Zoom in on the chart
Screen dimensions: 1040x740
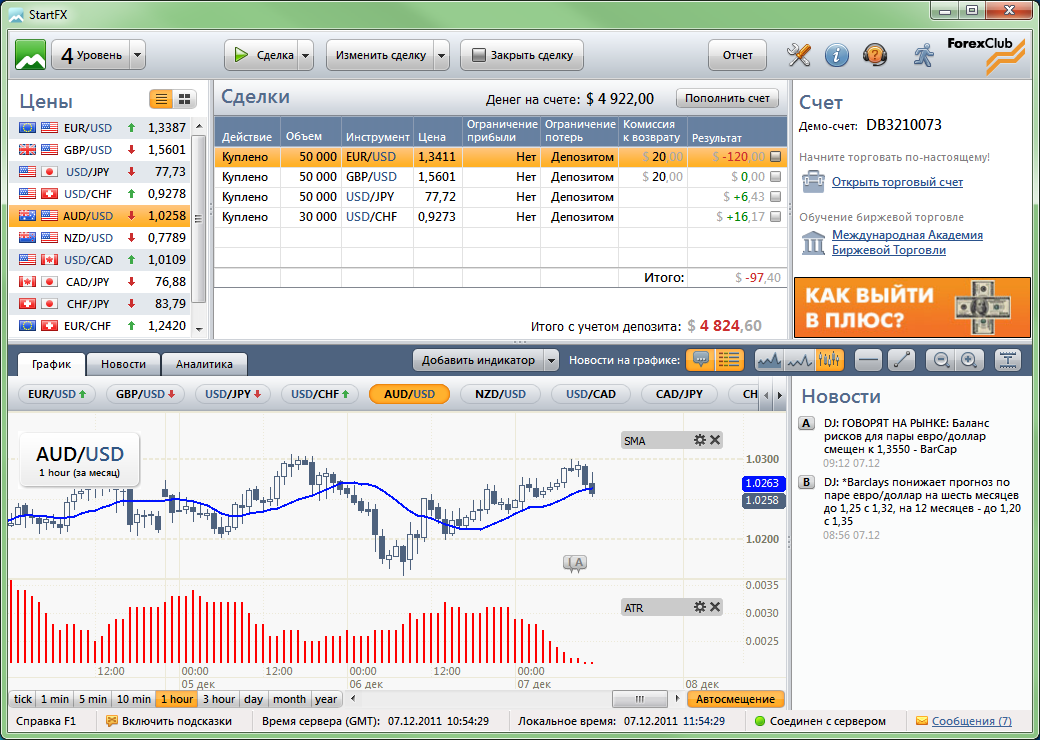coord(968,360)
